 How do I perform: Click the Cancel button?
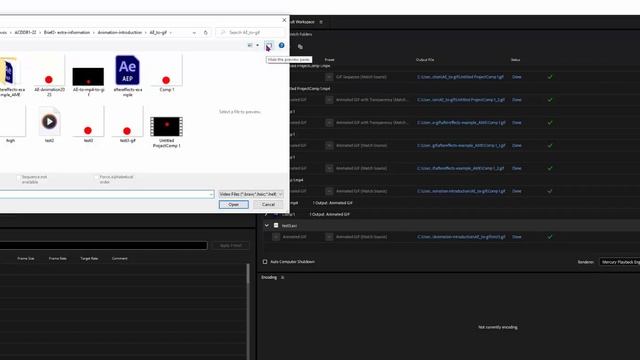pos(268,204)
